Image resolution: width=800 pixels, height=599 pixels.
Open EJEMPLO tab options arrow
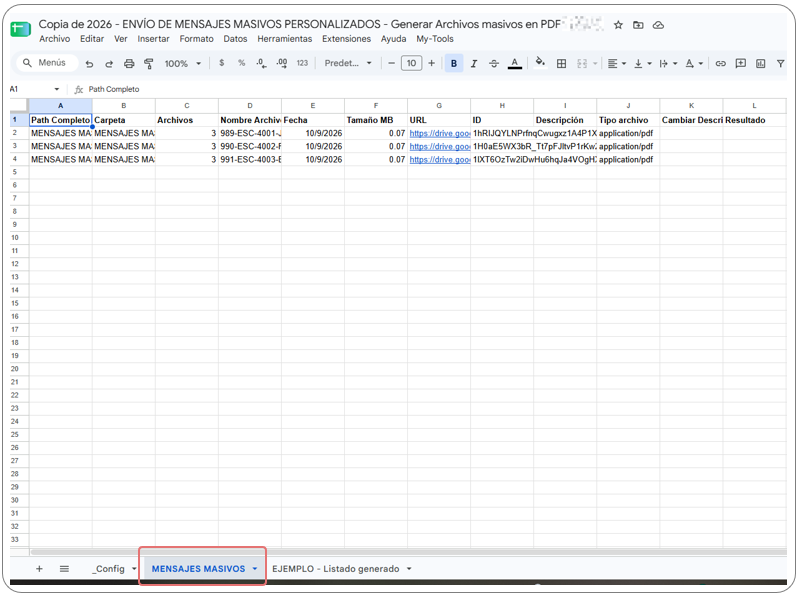point(409,568)
